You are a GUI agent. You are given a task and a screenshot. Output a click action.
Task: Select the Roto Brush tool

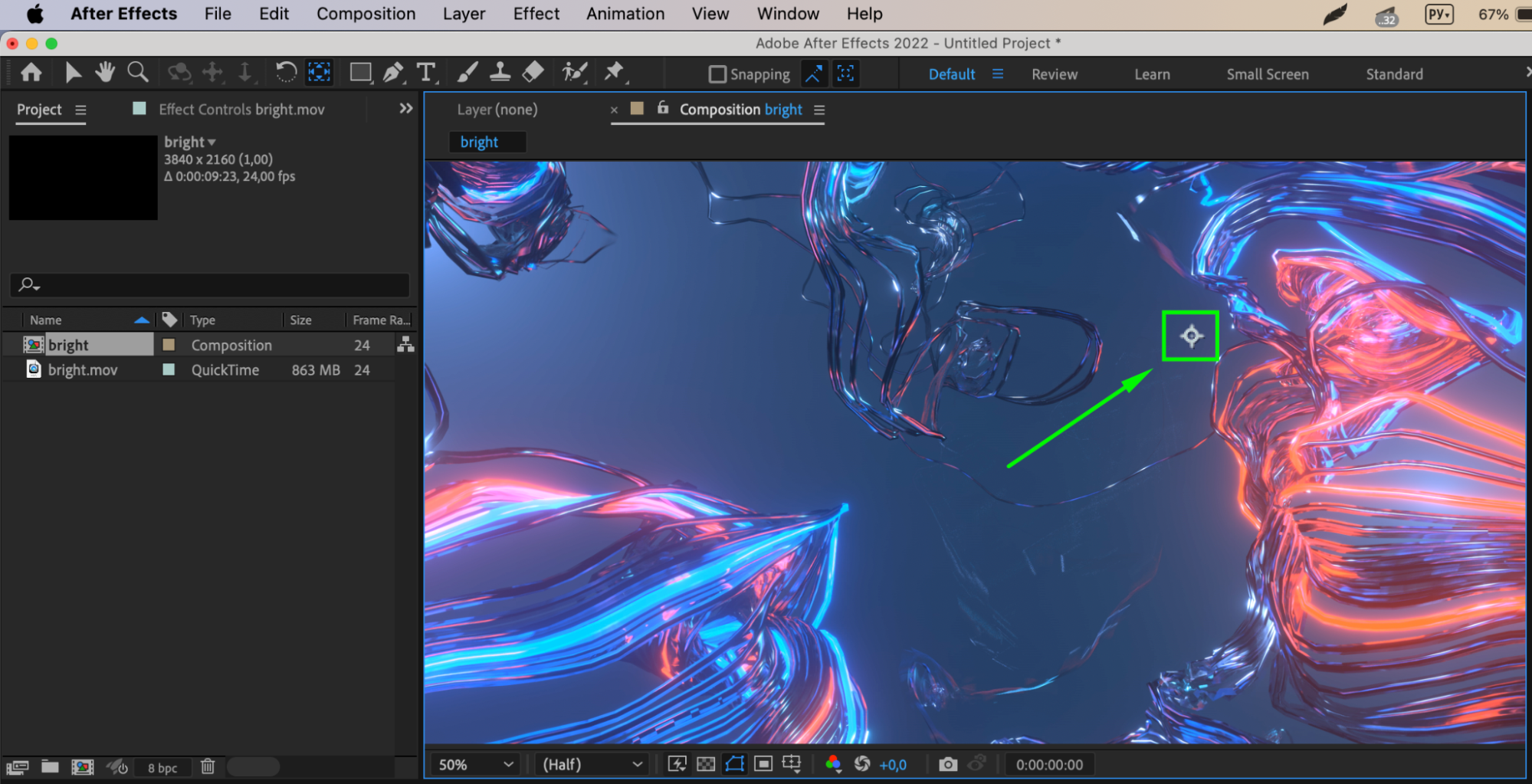pyautogui.click(x=574, y=73)
